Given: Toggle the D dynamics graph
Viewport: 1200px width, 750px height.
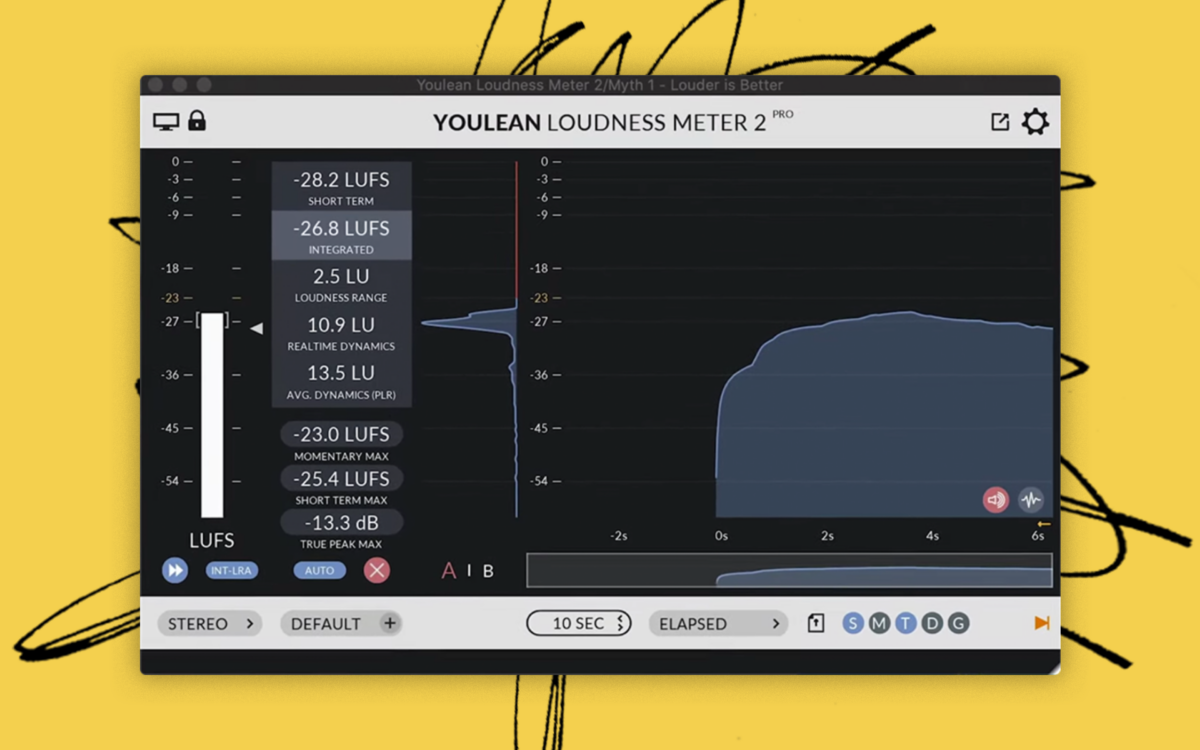Looking at the screenshot, I should pyautogui.click(x=932, y=624).
